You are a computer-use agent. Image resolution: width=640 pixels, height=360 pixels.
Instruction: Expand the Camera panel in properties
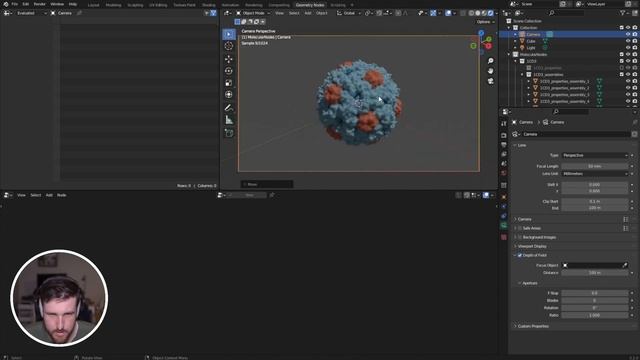(524, 219)
